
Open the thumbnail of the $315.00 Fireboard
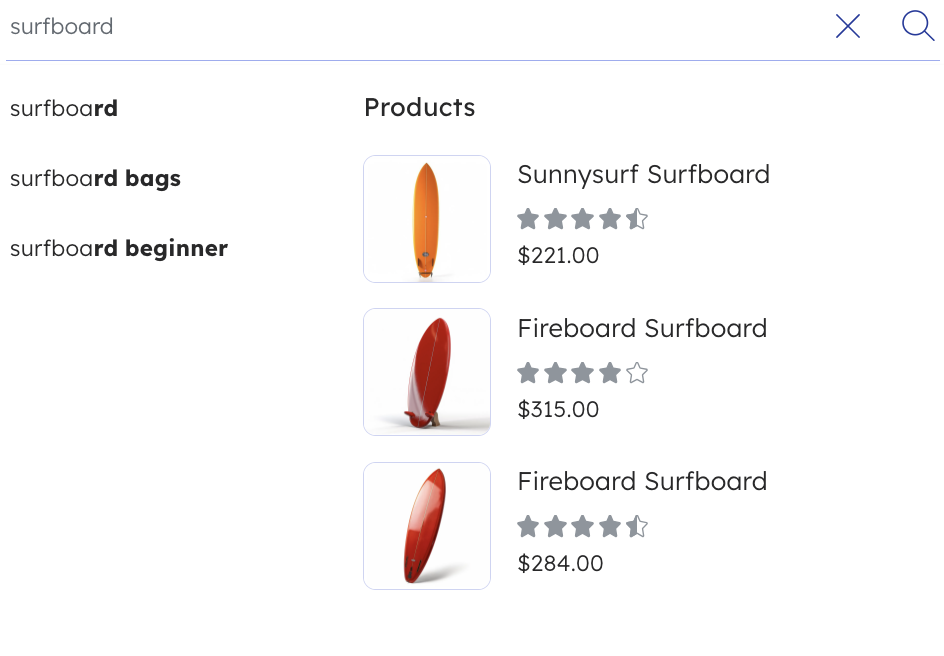pyautogui.click(x=427, y=372)
